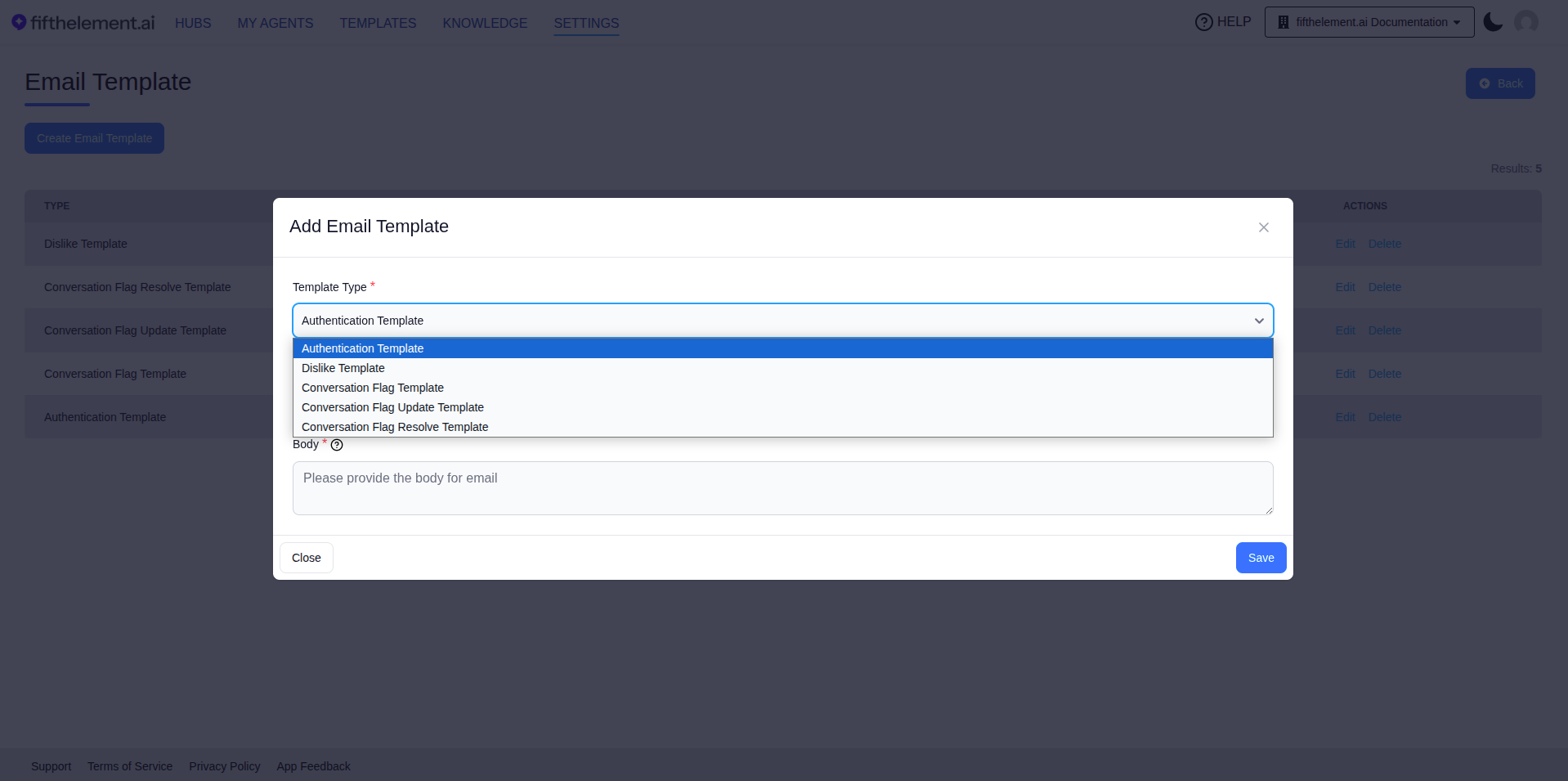Delete the Dislike Template row
The image size is (1568, 781).
click(1385, 244)
